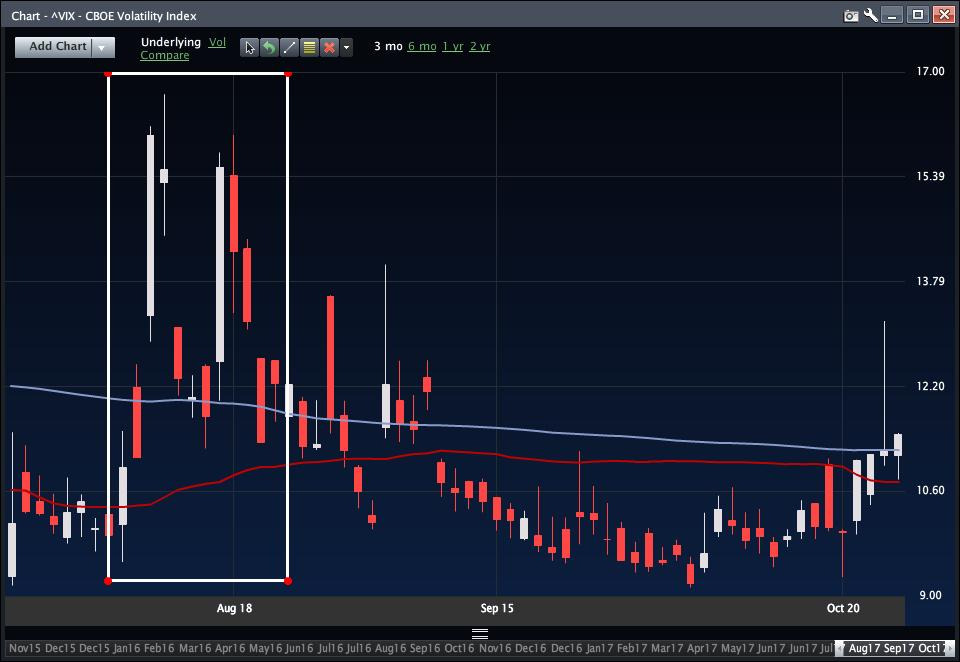Click the 12.20 price axis label
Image resolution: width=960 pixels, height=662 pixels.
tap(930, 386)
